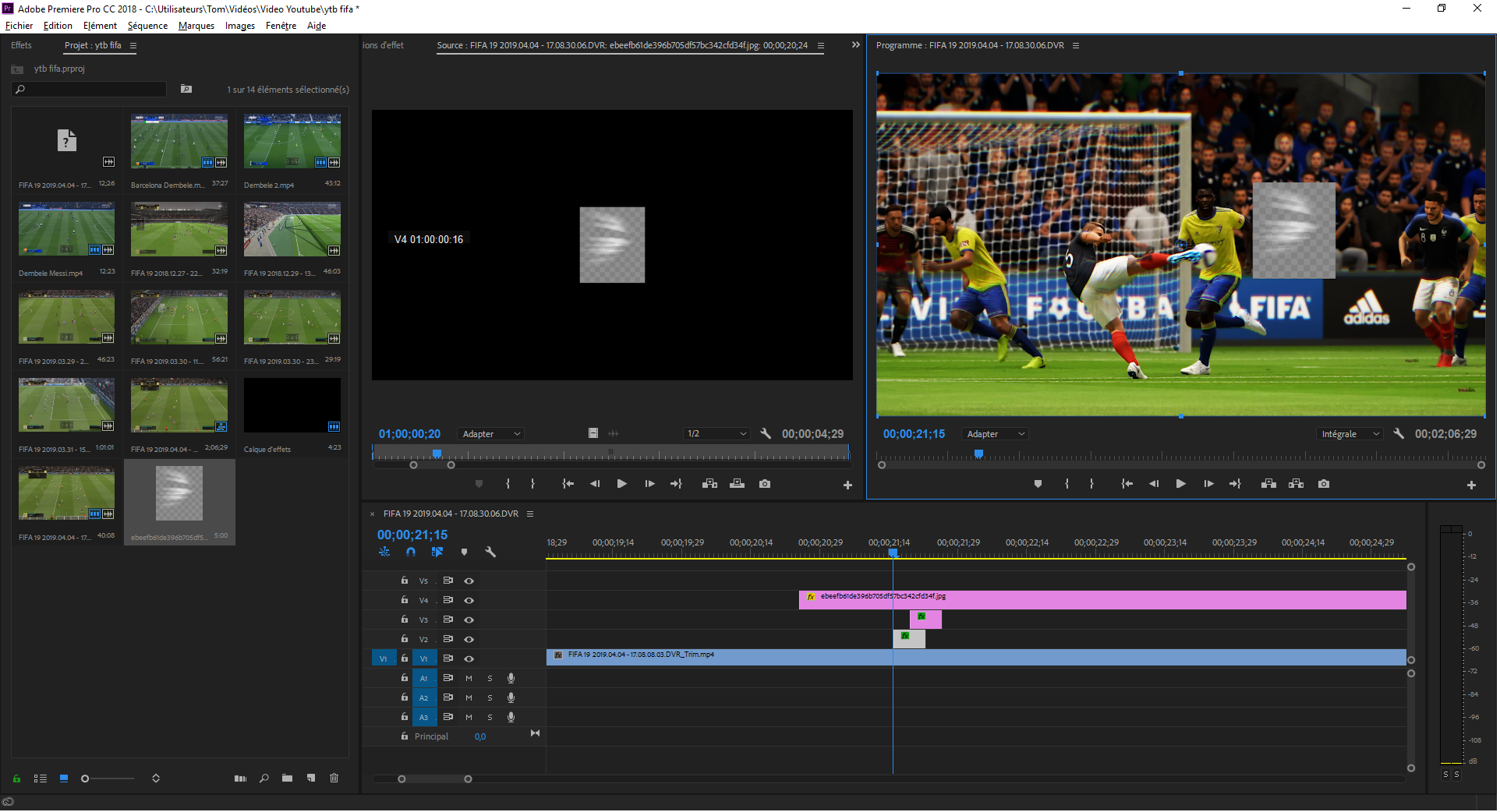The width and height of the screenshot is (1500, 812).
Task: Enable voice-over record on A3
Action: point(511,717)
